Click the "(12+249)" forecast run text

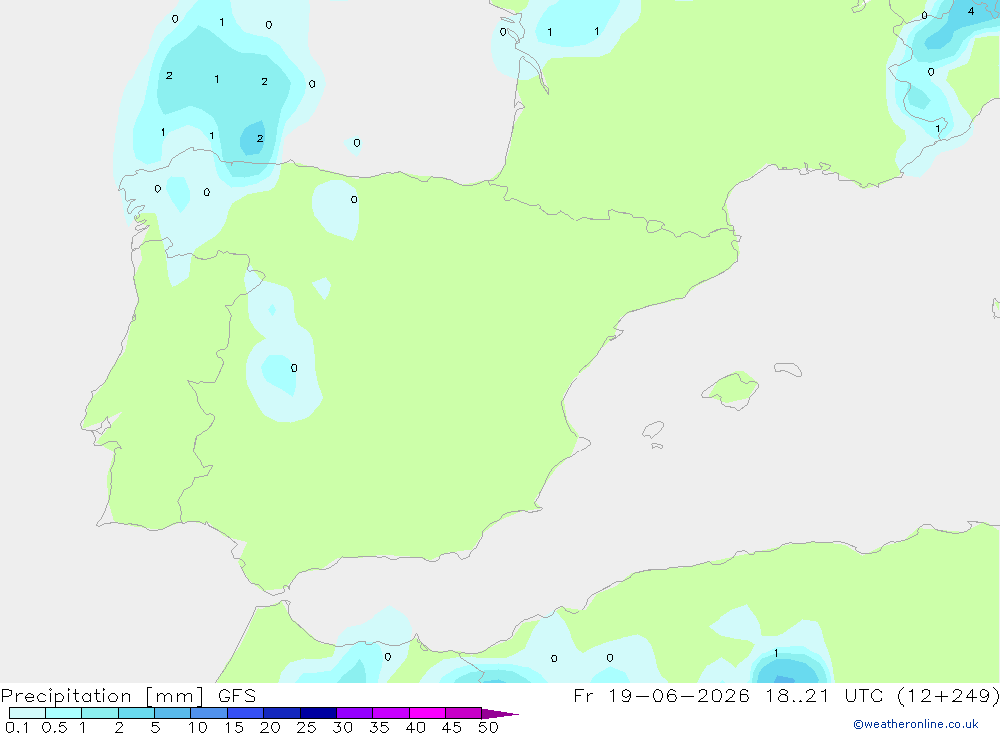click(948, 695)
